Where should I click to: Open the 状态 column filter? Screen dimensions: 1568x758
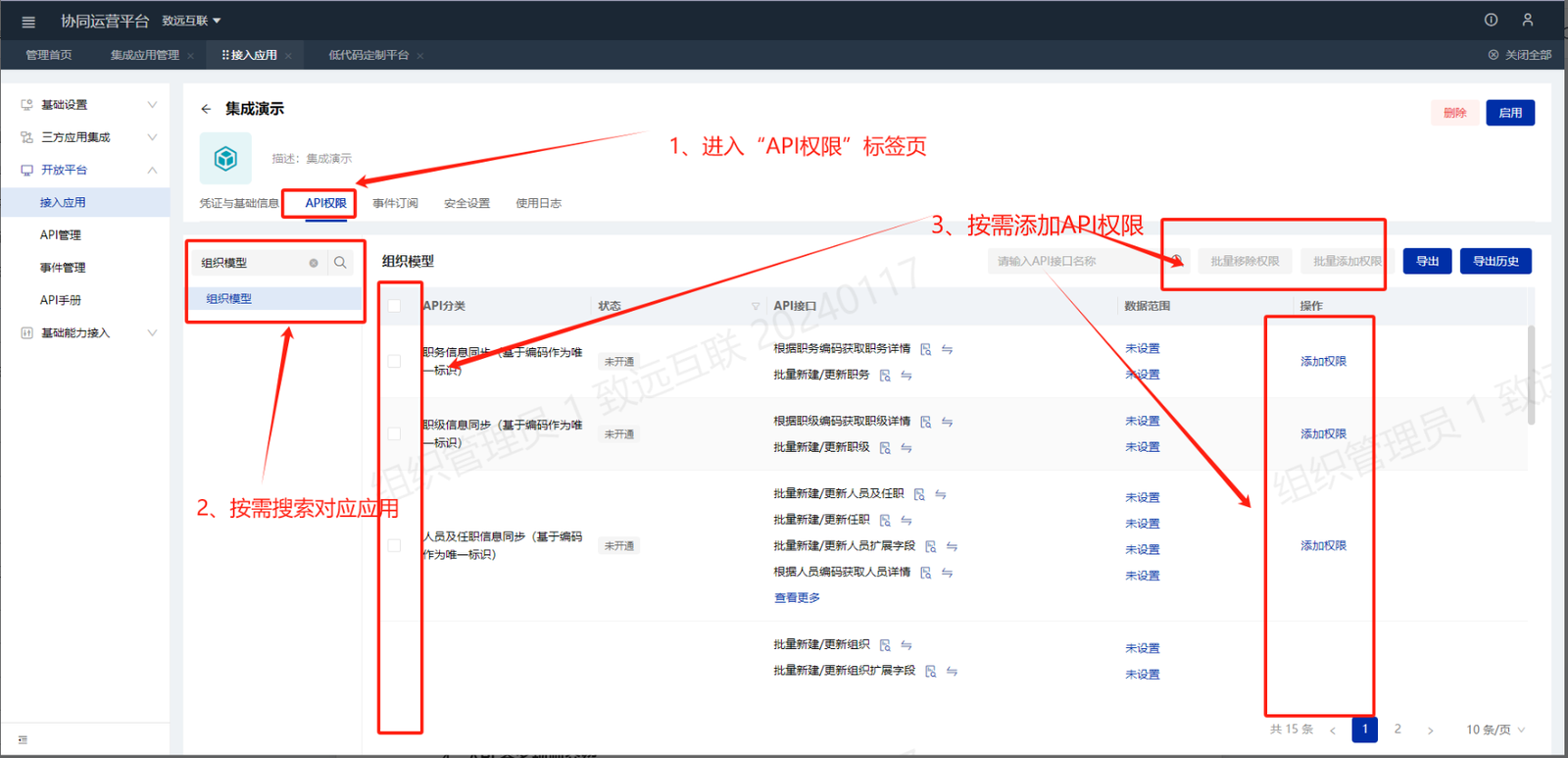point(756,306)
